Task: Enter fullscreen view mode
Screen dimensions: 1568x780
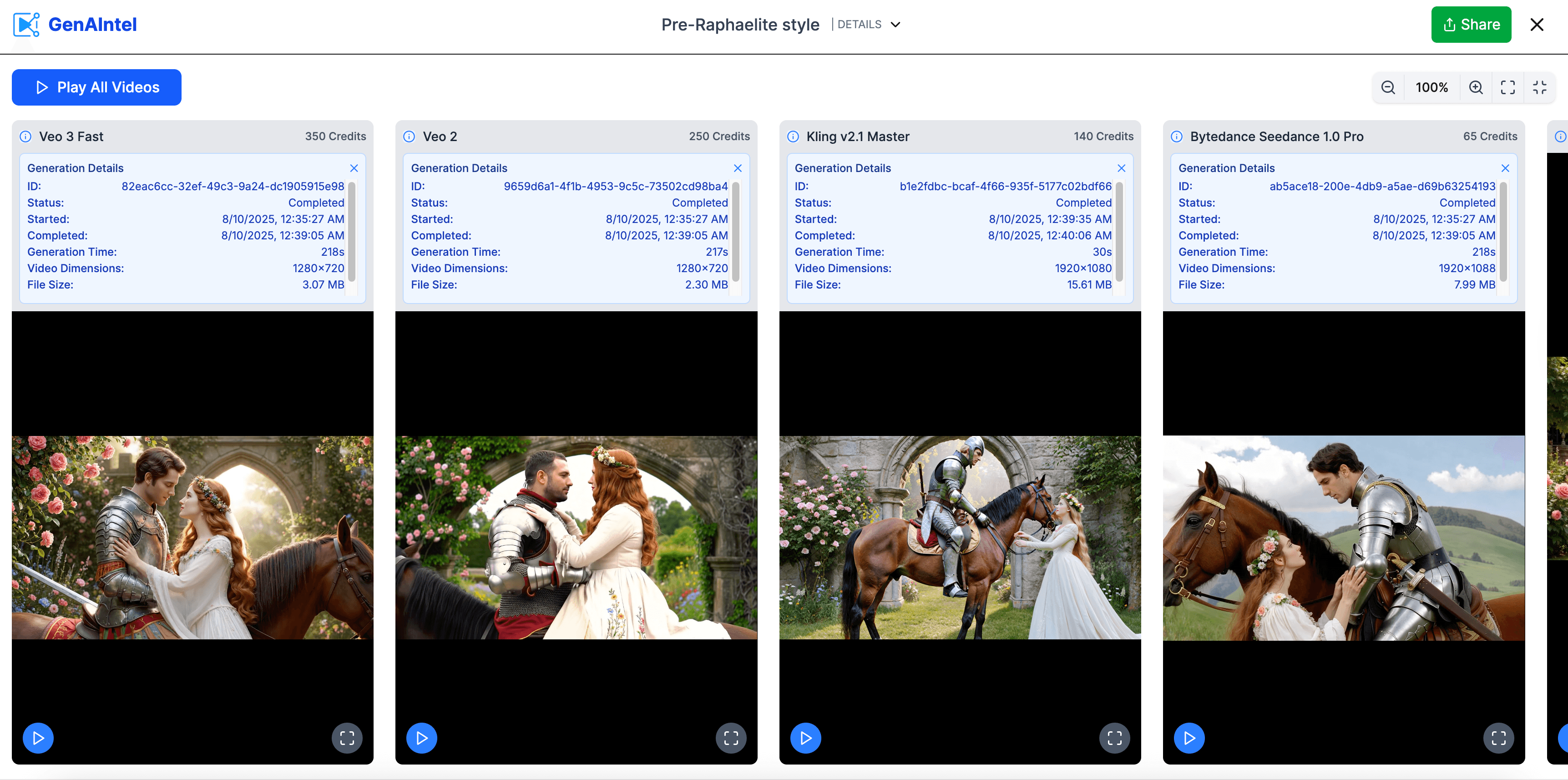Action: pyautogui.click(x=1508, y=87)
